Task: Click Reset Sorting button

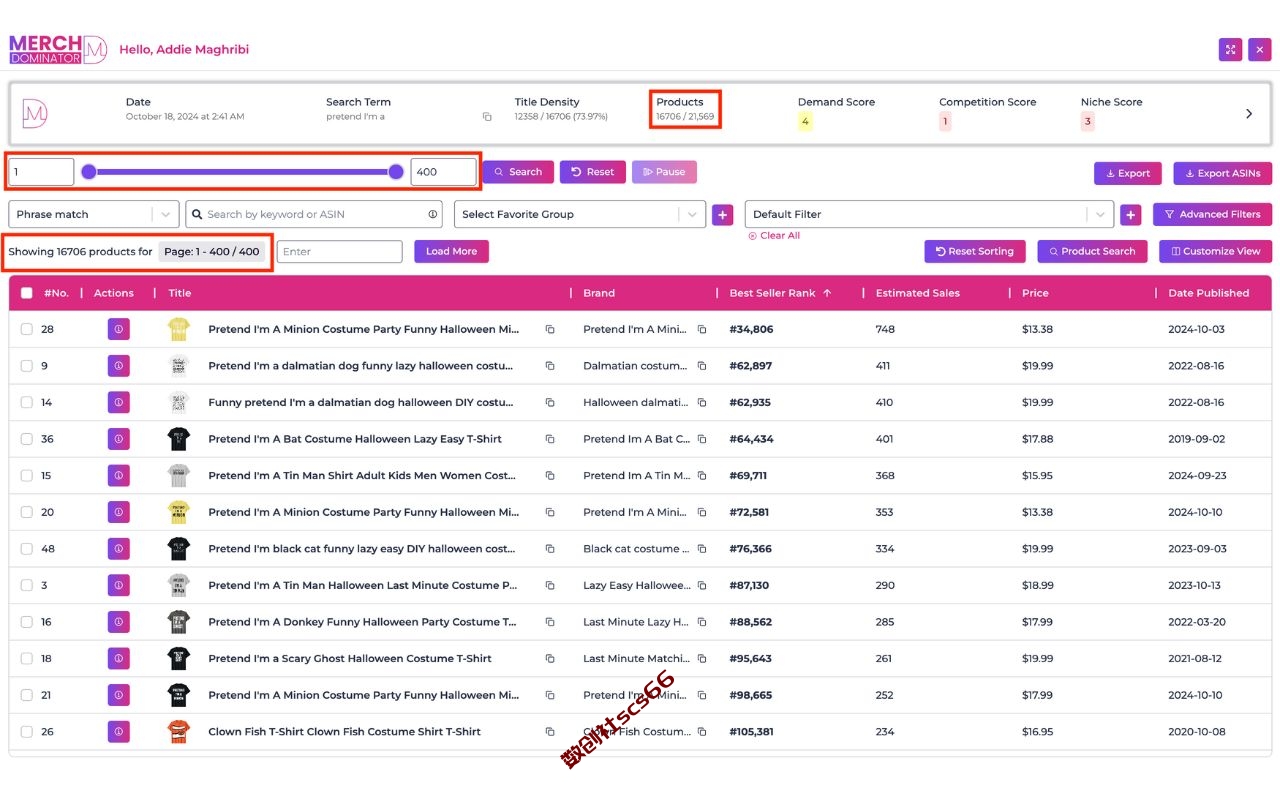Action: [x=974, y=251]
